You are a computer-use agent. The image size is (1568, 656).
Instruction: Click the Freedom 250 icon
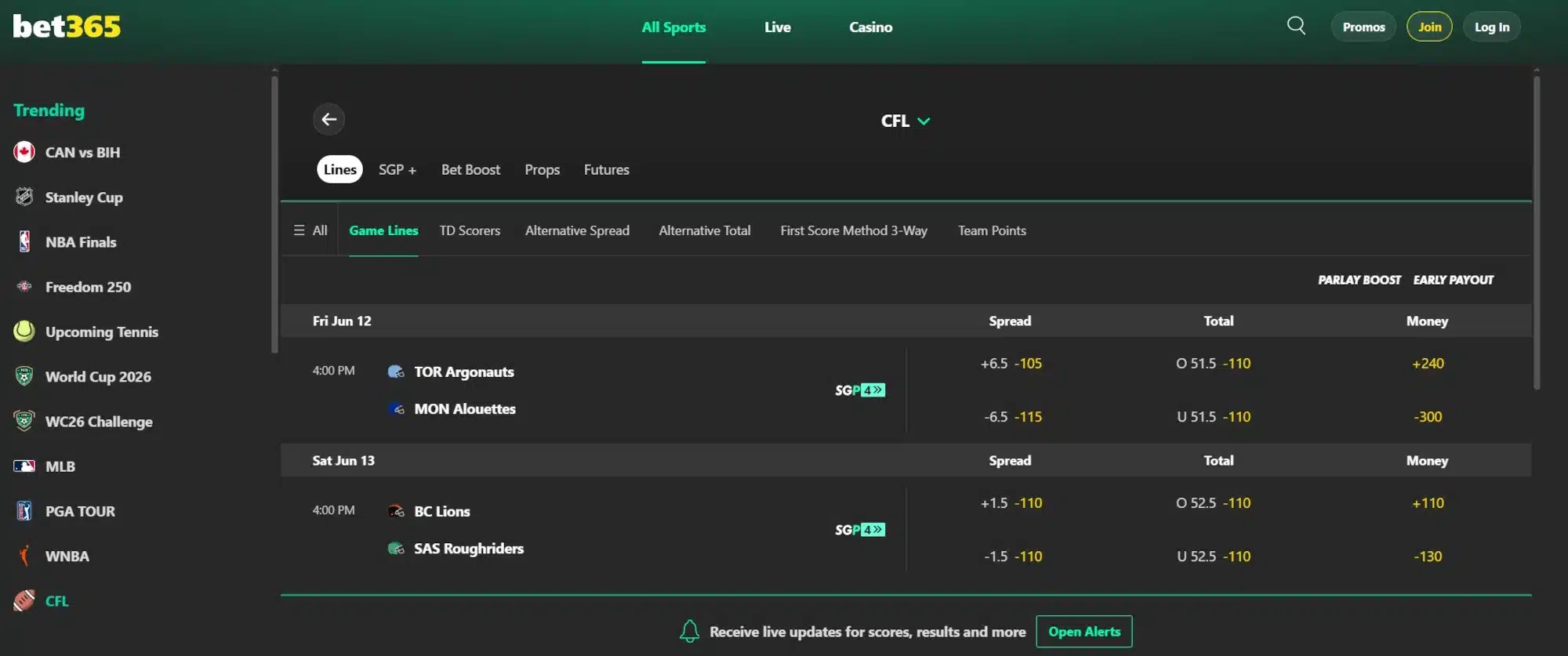click(24, 286)
